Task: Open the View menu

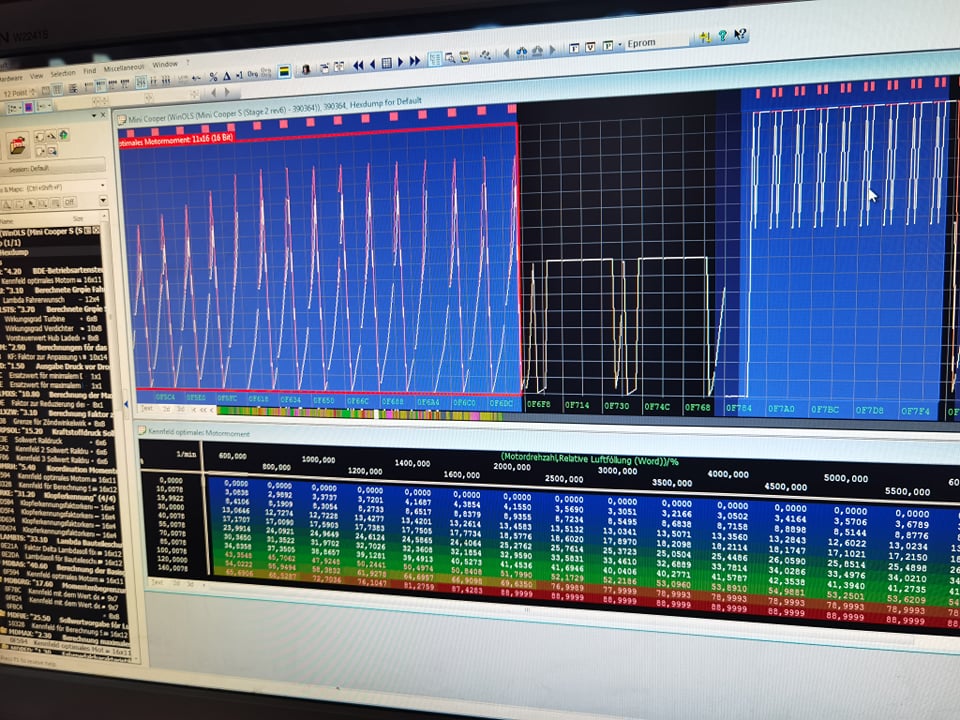Action: tap(37, 76)
